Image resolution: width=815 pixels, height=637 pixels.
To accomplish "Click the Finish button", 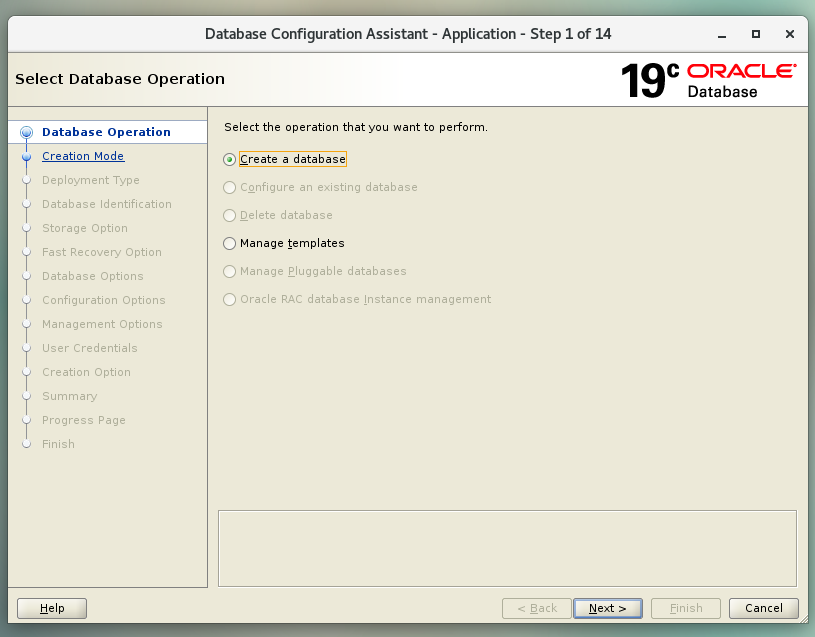I will 686,608.
